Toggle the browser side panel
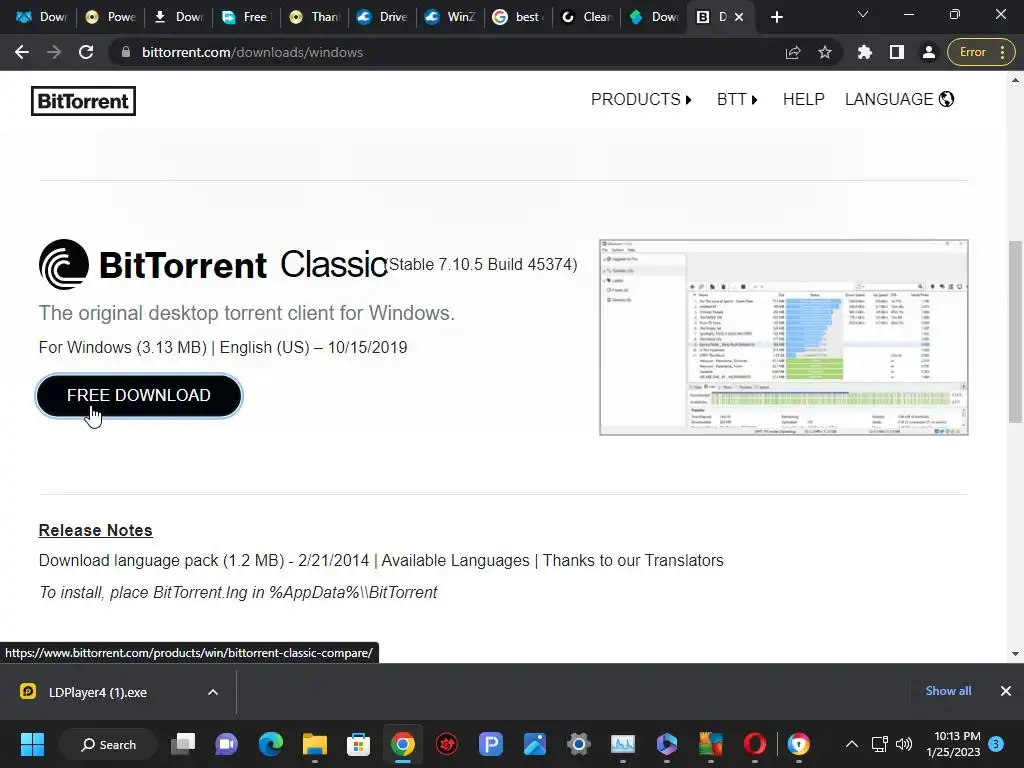The image size is (1024, 768). coord(897,52)
